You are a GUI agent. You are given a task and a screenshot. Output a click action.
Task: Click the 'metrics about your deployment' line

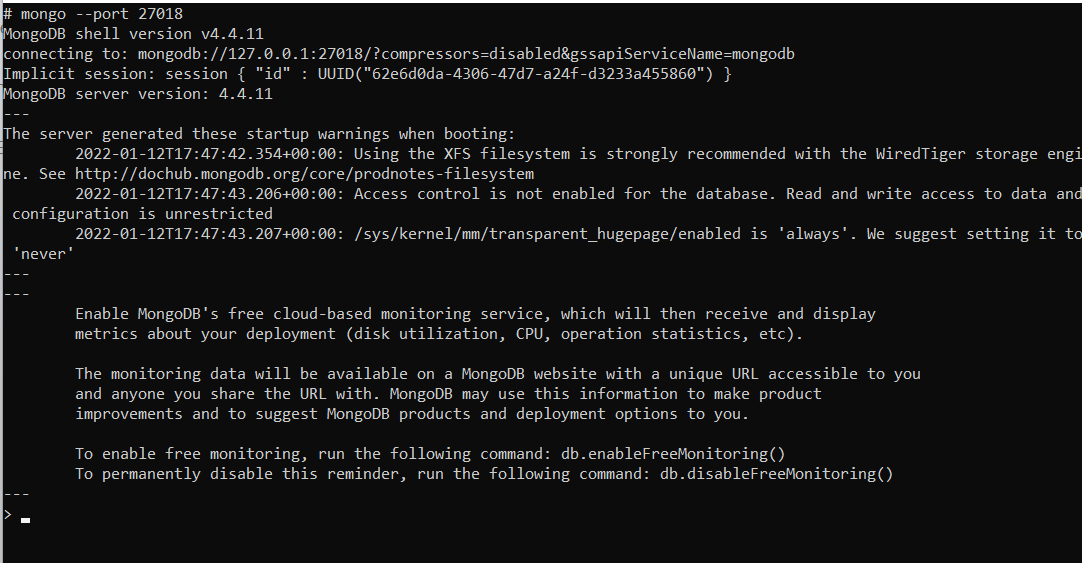click(439, 334)
